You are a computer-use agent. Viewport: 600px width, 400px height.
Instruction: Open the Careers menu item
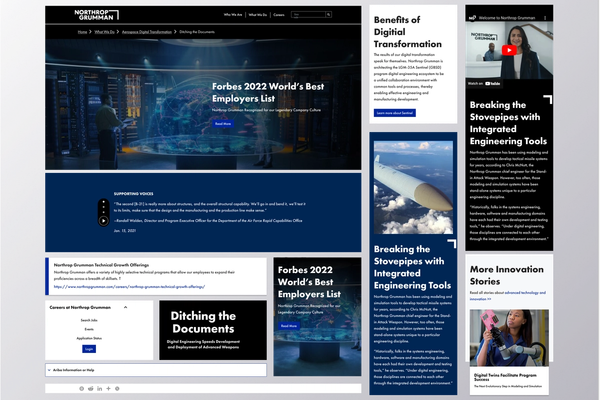(279, 15)
